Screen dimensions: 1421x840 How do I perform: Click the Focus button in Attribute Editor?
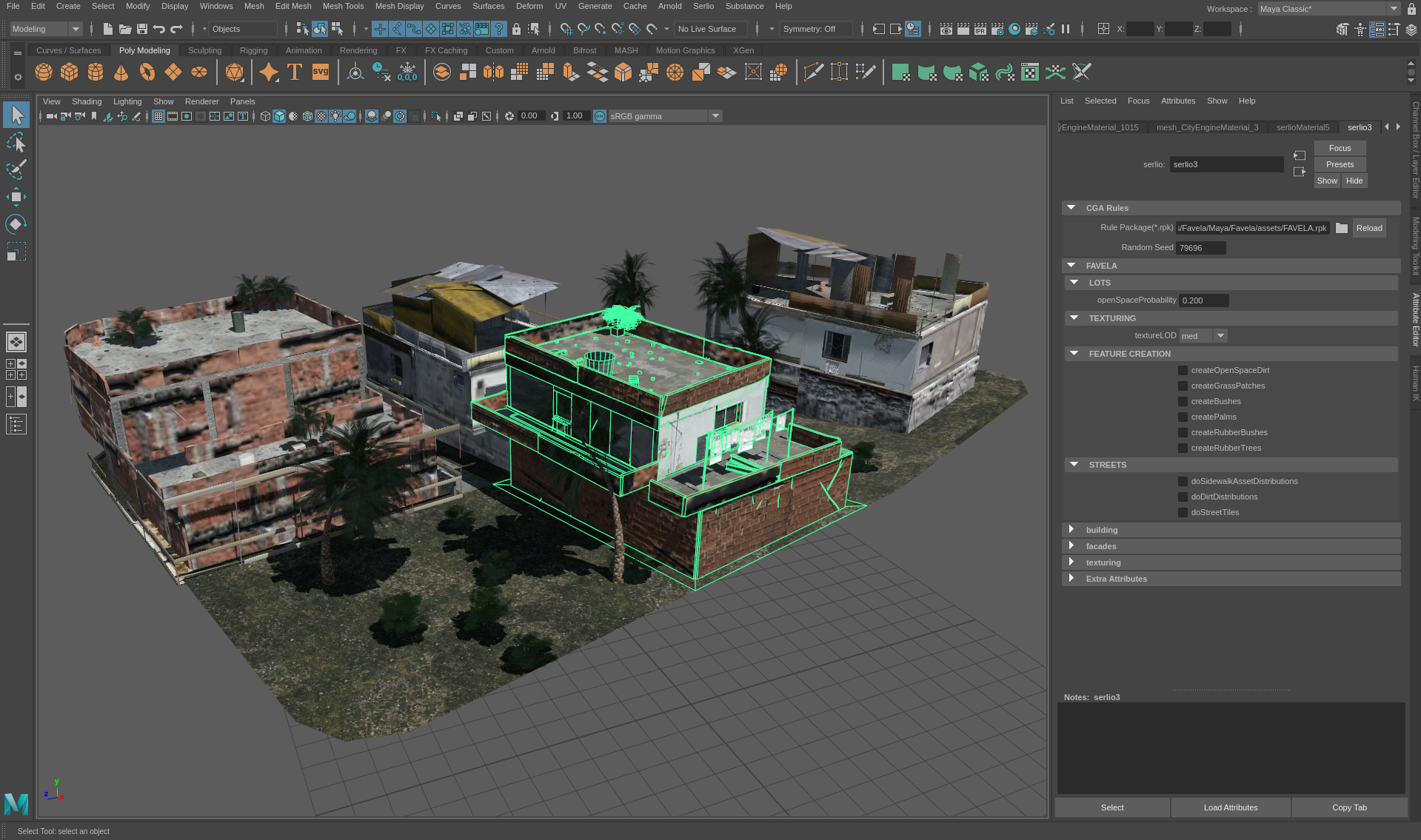[x=1340, y=148]
